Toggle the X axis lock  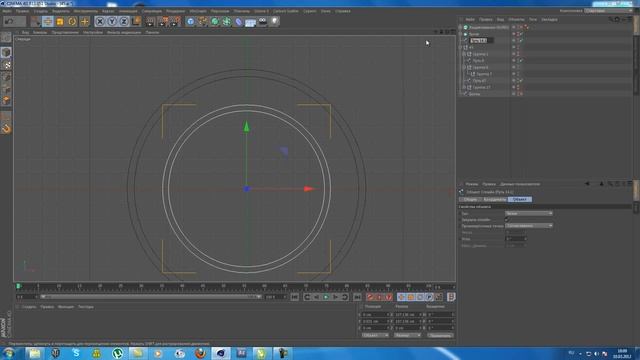click(100, 21)
